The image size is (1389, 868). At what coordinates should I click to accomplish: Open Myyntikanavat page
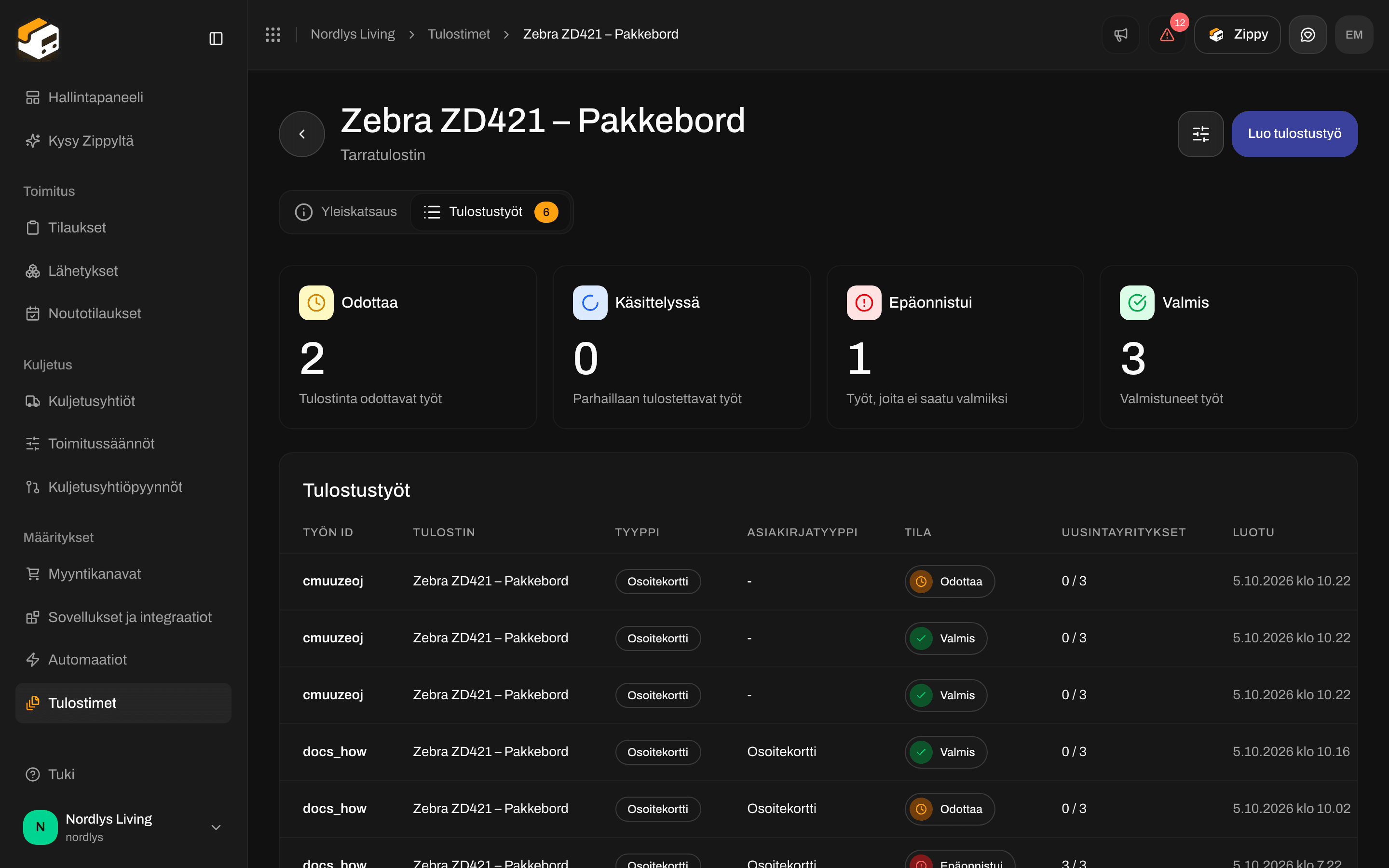click(x=123, y=574)
